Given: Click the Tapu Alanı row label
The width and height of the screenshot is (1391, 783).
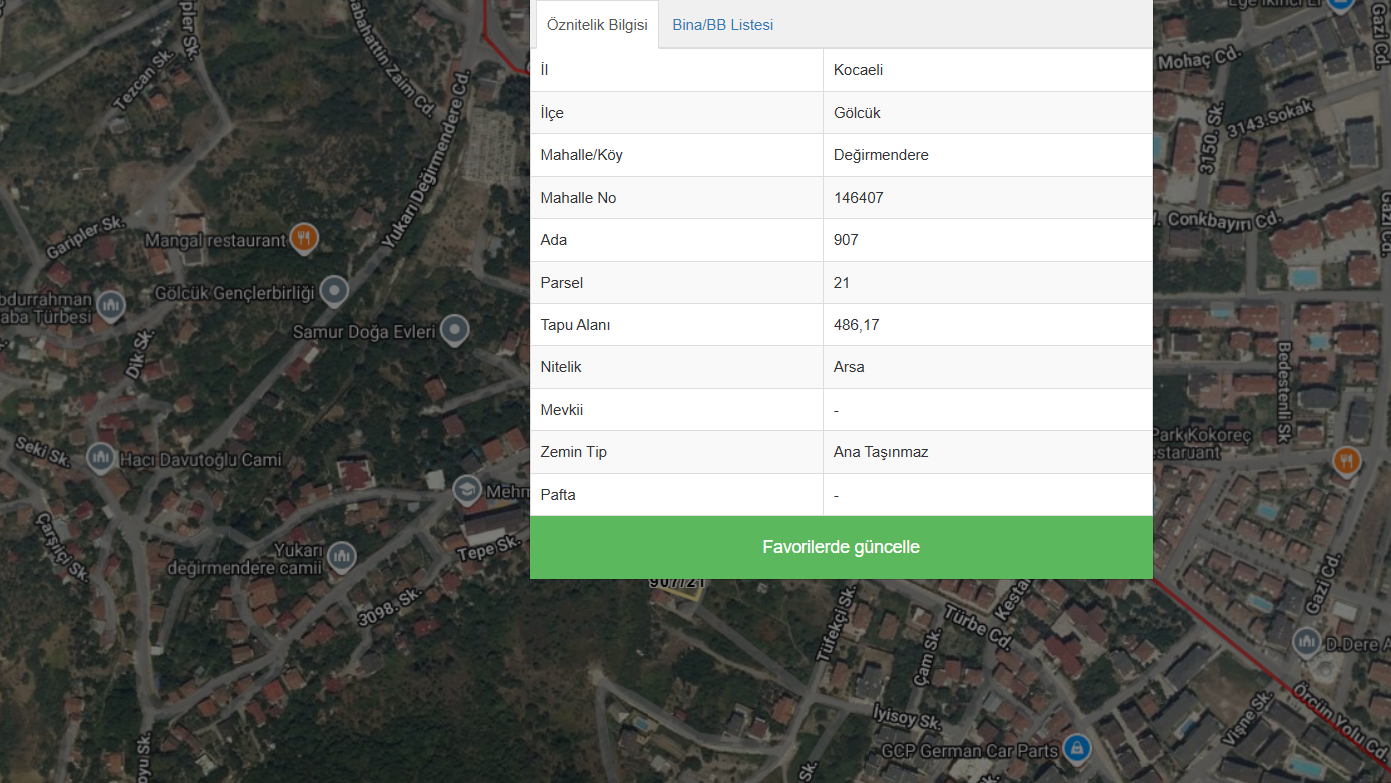Looking at the screenshot, I should [x=575, y=325].
